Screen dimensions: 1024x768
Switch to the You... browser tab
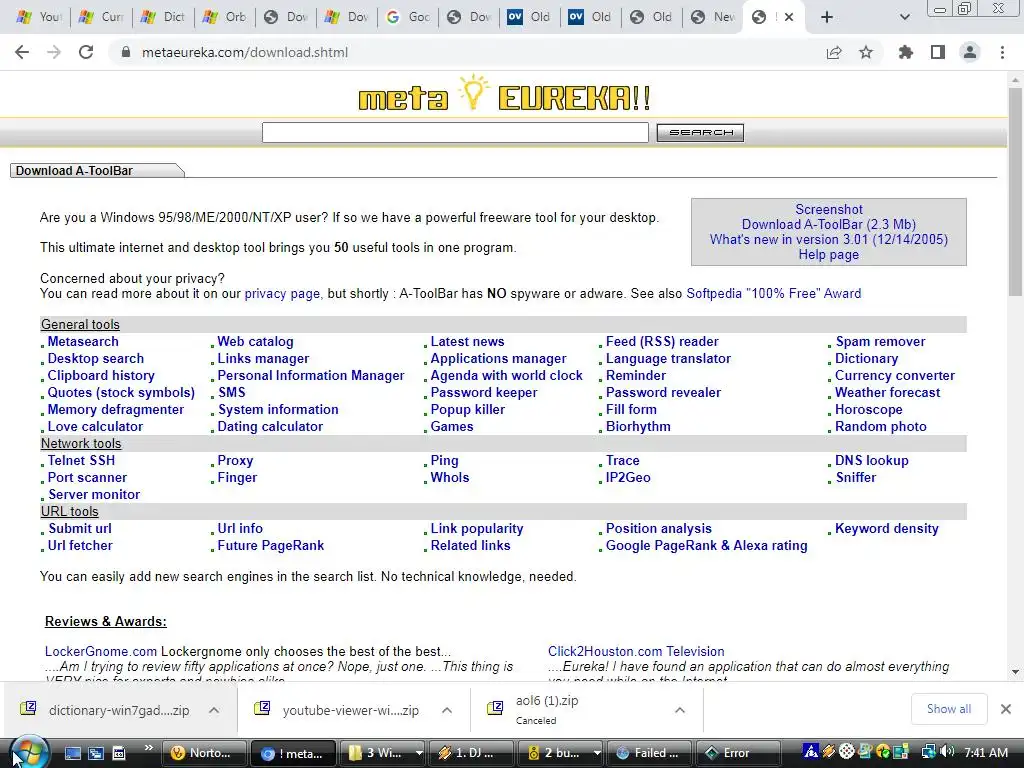point(40,17)
